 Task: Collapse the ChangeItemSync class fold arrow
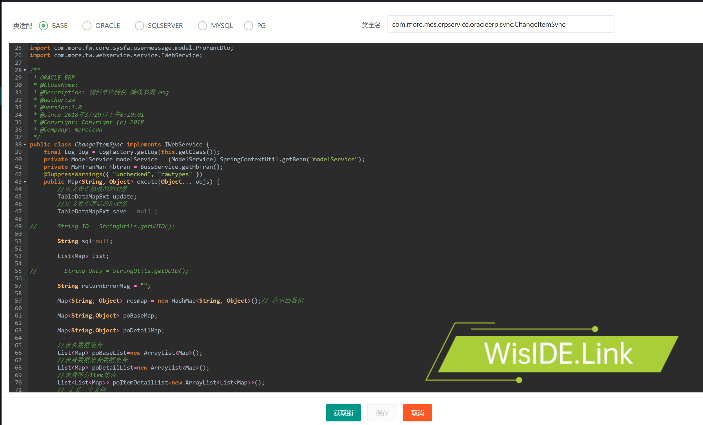tap(26, 145)
